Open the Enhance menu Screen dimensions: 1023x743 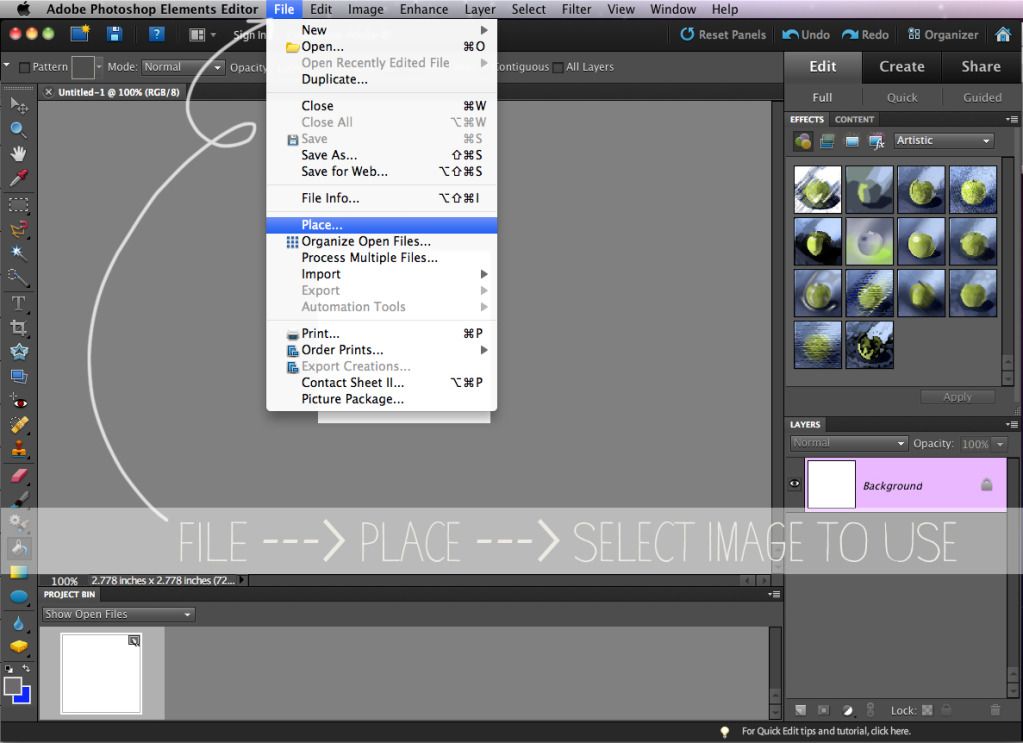(424, 9)
